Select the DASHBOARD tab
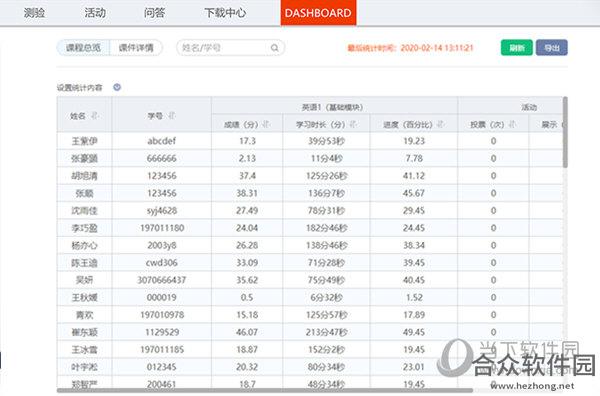The height and width of the screenshot is (396, 600). click(318, 13)
